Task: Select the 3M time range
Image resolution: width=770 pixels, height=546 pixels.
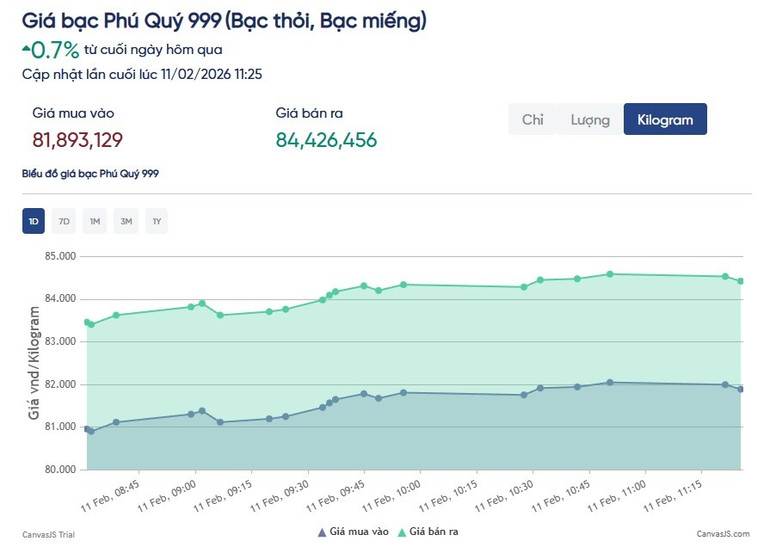Action: (126, 221)
